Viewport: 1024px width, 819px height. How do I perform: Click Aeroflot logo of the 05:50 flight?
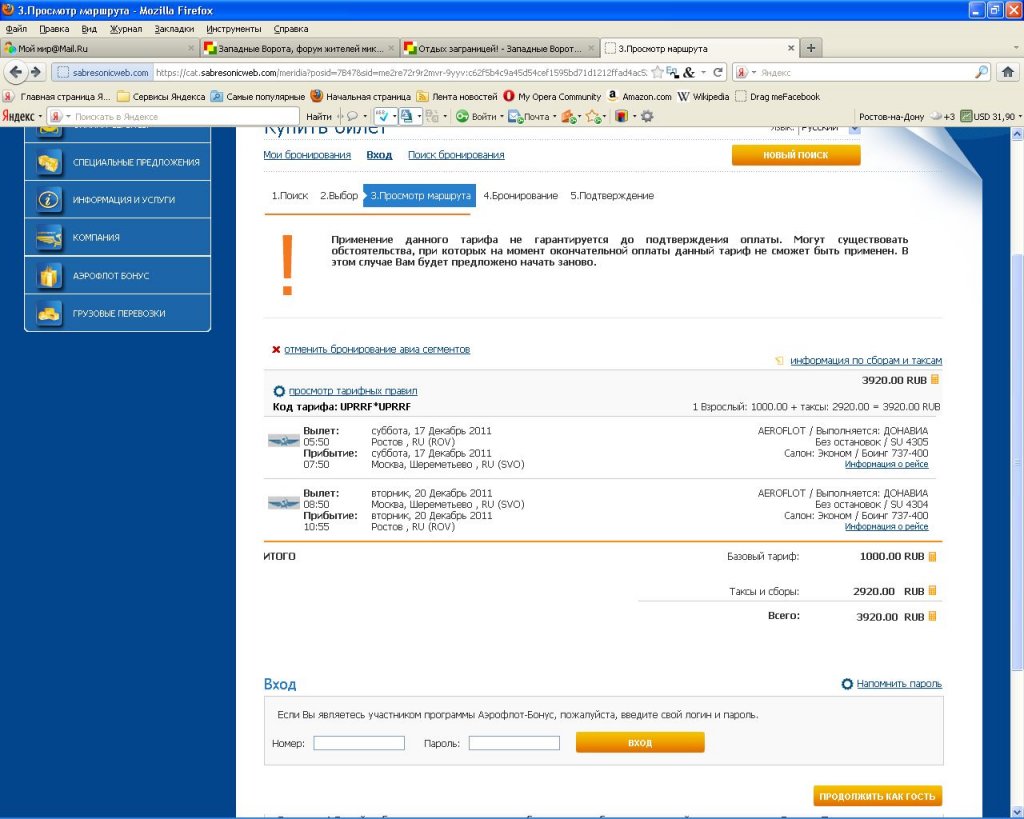pos(284,441)
